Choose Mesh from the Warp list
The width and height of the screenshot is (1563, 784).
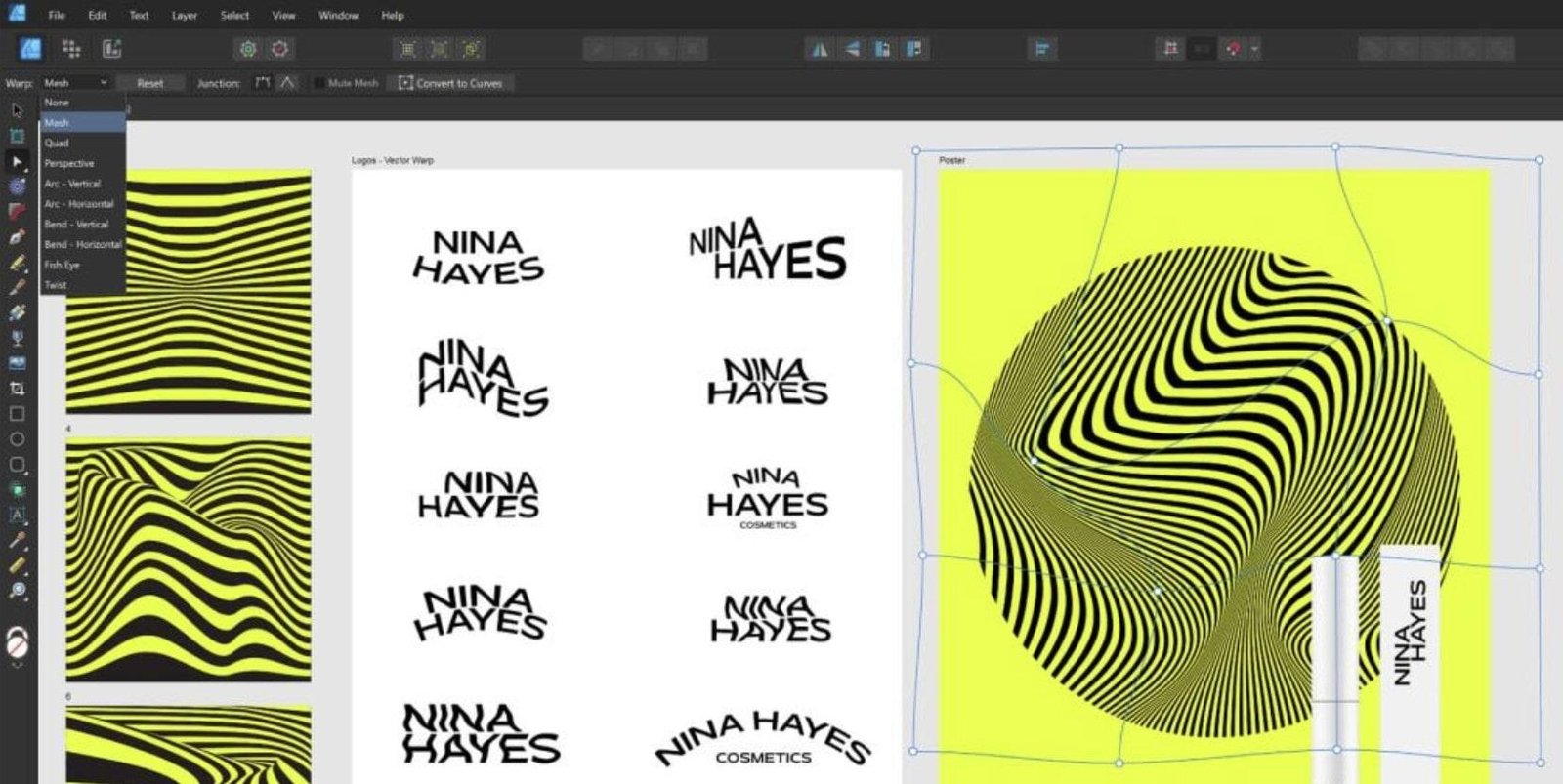click(83, 123)
